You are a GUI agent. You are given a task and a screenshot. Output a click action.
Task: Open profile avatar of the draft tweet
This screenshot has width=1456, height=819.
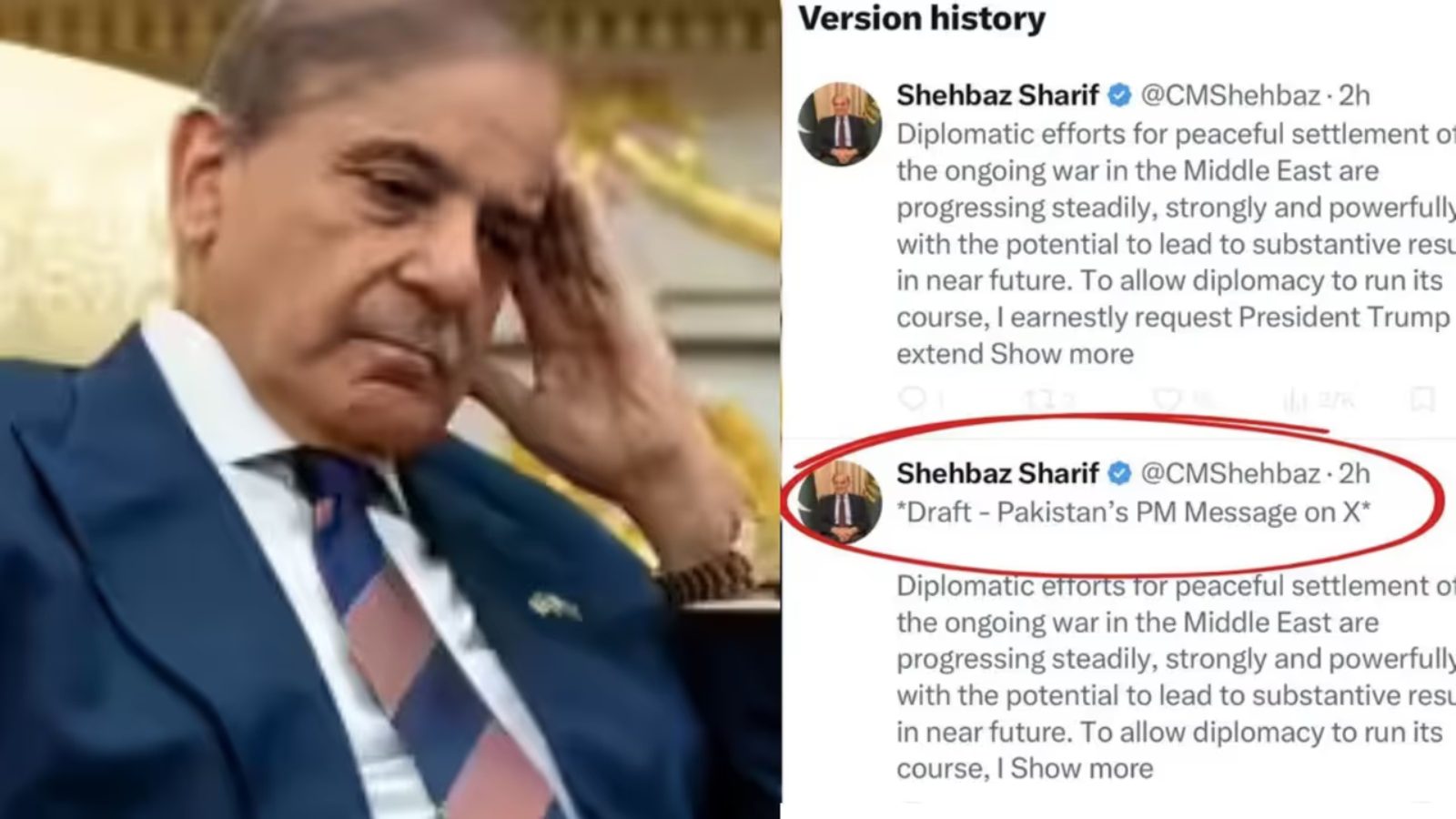(x=840, y=502)
